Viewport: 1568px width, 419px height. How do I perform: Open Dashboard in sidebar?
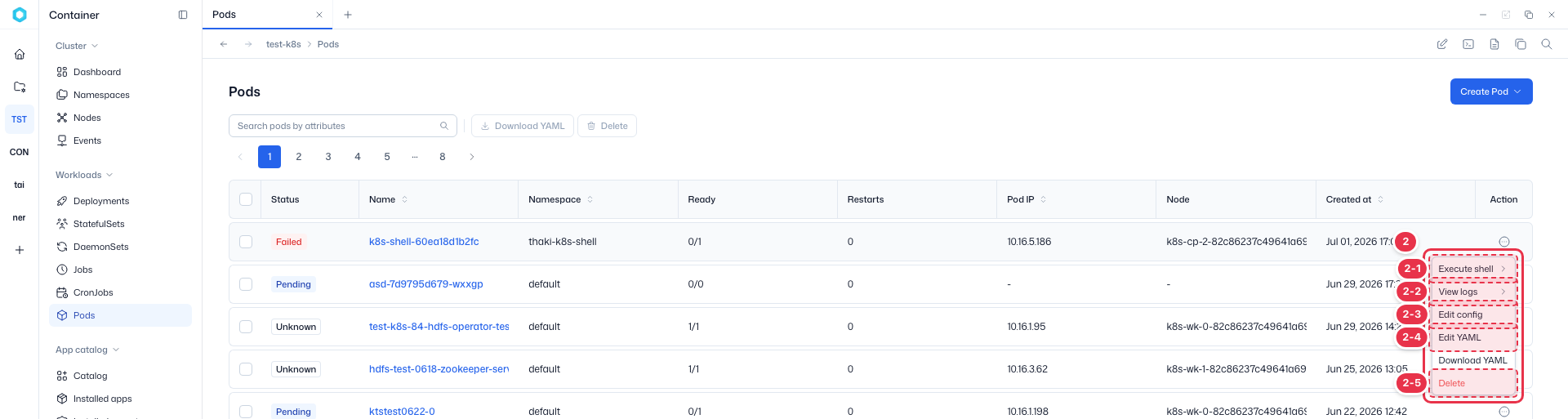coord(121,72)
